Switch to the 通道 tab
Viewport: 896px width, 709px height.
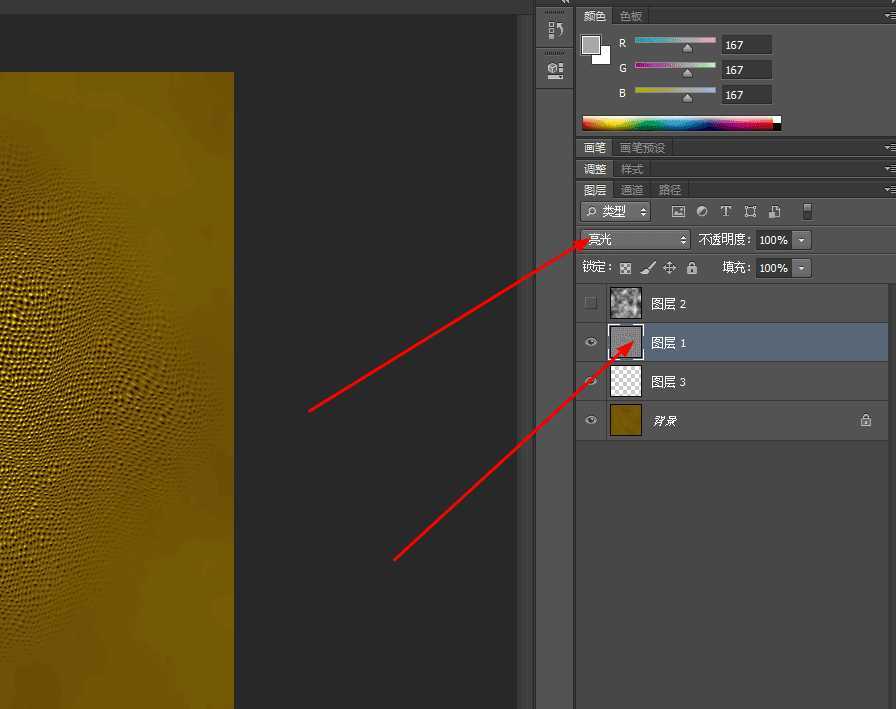[x=632, y=189]
